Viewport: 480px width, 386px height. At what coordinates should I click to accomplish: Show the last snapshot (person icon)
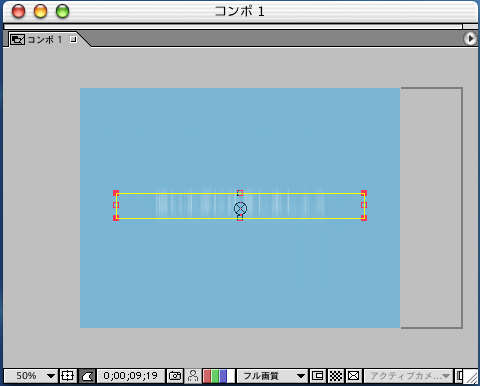click(x=193, y=376)
